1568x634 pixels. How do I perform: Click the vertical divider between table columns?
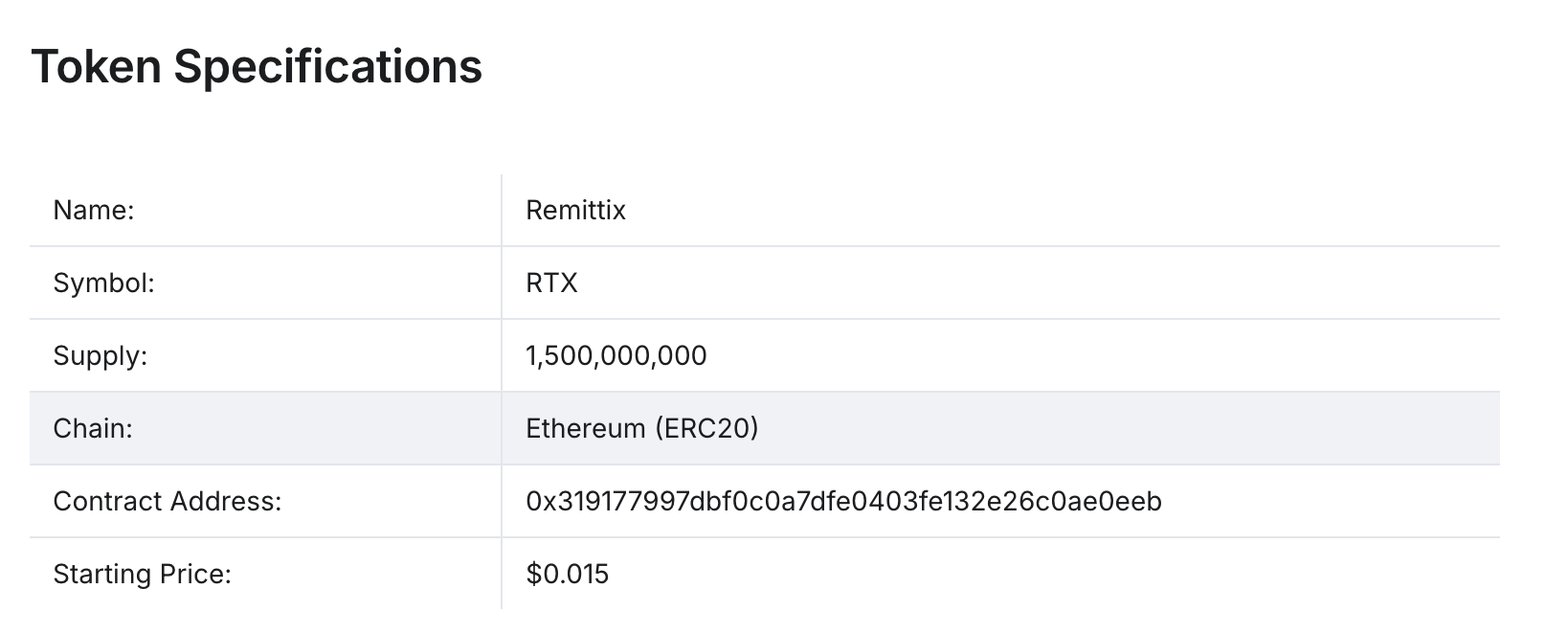pyautogui.click(x=502, y=392)
